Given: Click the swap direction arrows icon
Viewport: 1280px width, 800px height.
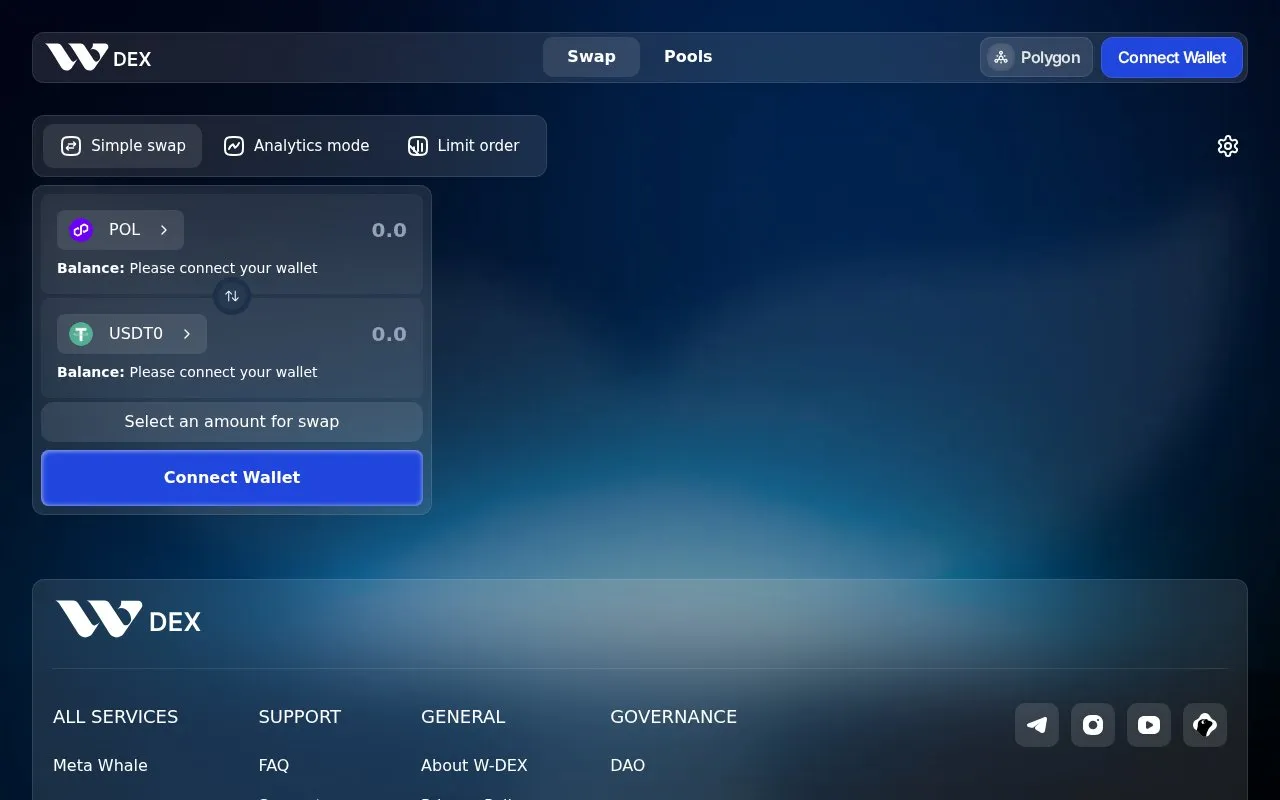Looking at the screenshot, I should point(232,296).
